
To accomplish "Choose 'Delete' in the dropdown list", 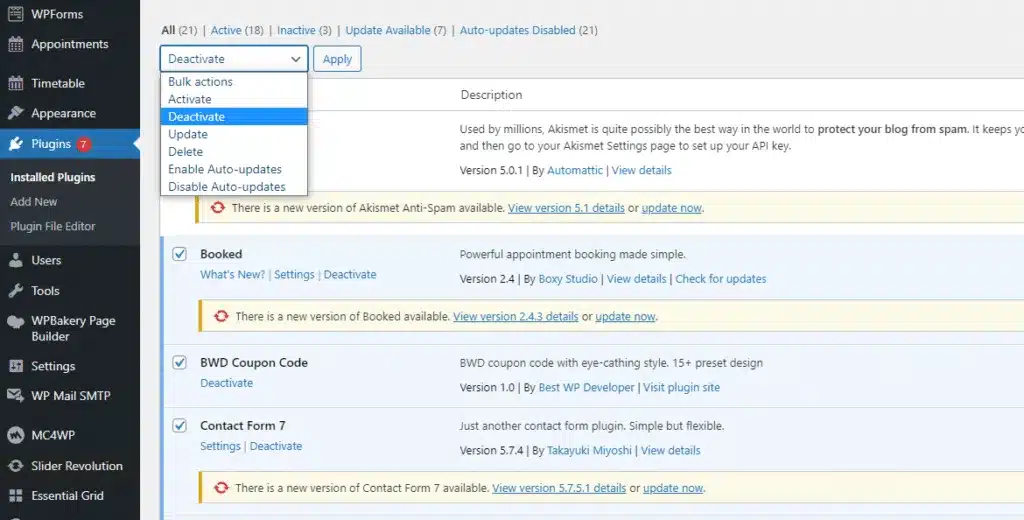I will pyautogui.click(x=234, y=152).
